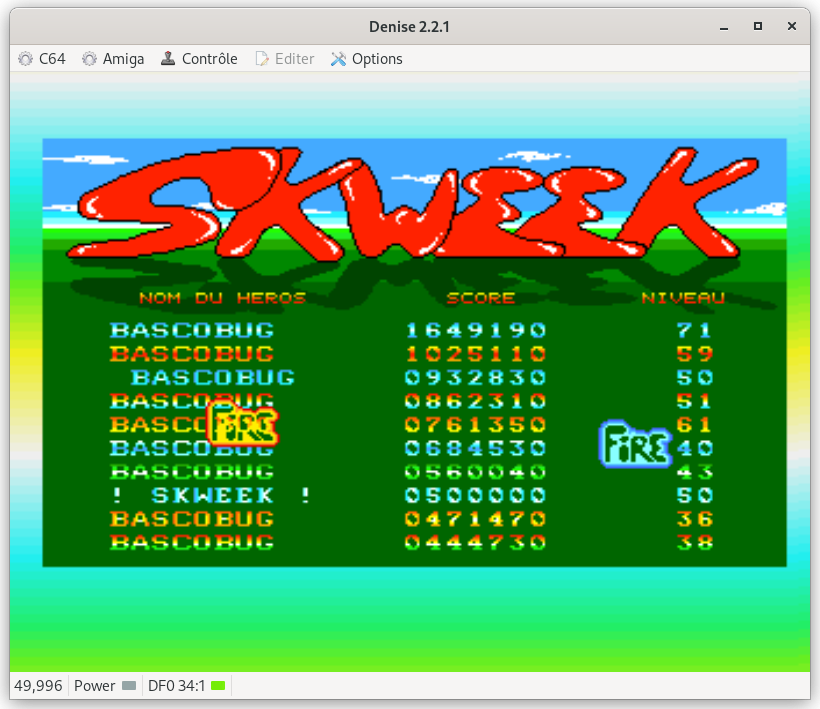
Task: Maximize the Denise window
Action: (x=758, y=26)
